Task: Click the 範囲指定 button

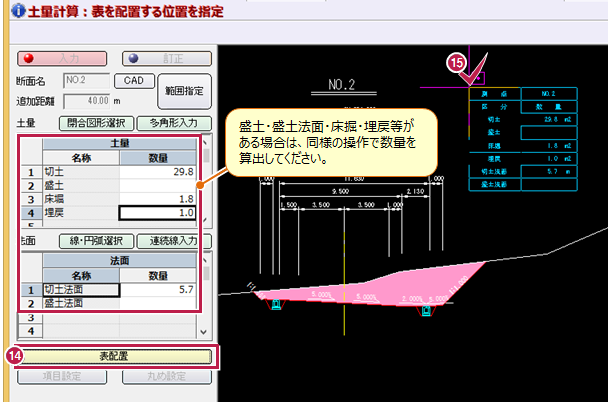Action: [185, 91]
